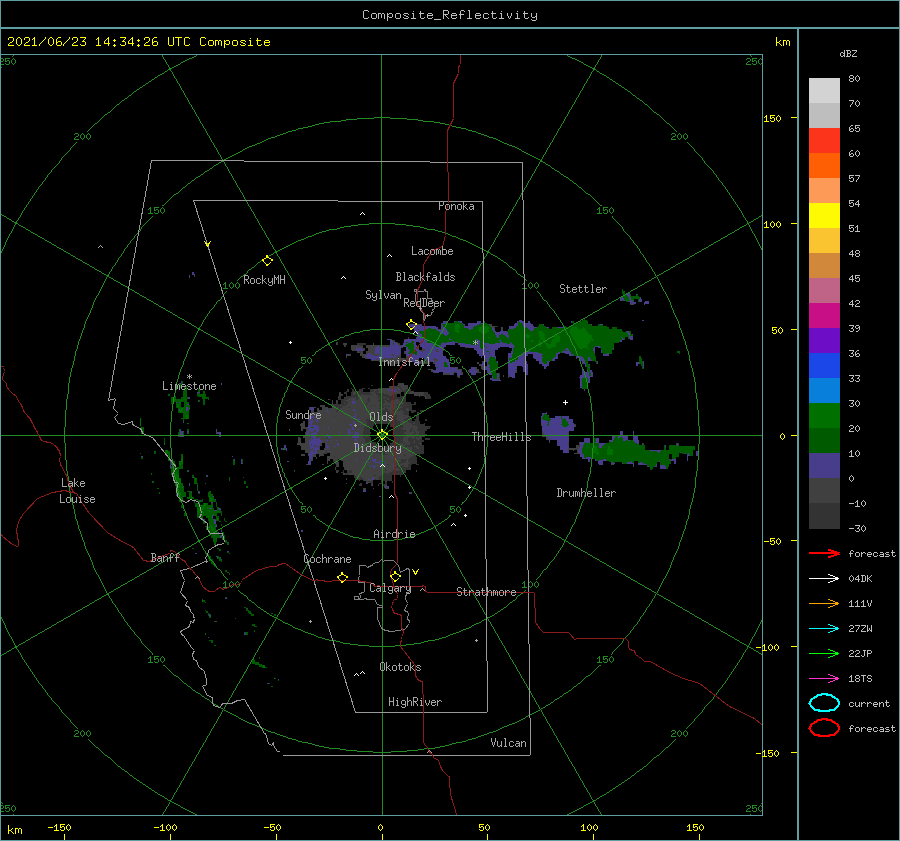The image size is (900, 841).
Task: Click the Strathmore label
Action: click(486, 592)
